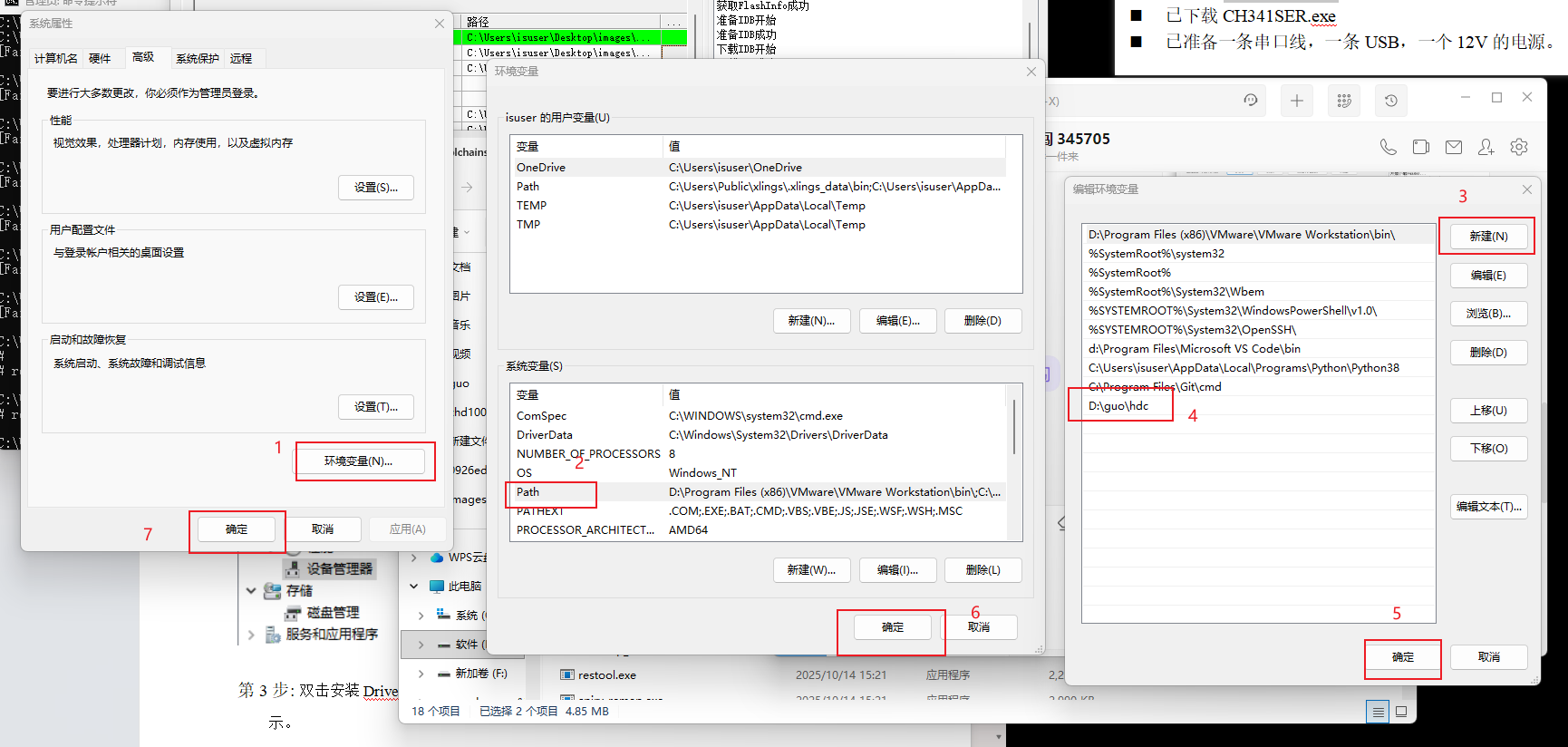Click 设置(S)... under 性能 section
Screen dimensions: 1568x747
(376, 188)
